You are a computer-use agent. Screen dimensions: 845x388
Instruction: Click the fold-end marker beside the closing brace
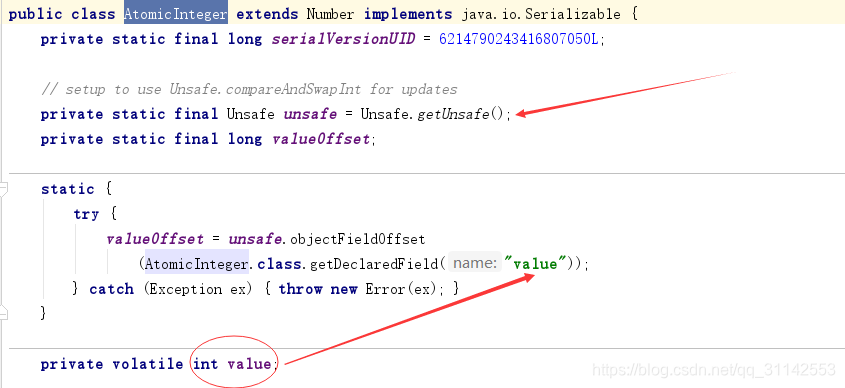[x=3, y=313]
